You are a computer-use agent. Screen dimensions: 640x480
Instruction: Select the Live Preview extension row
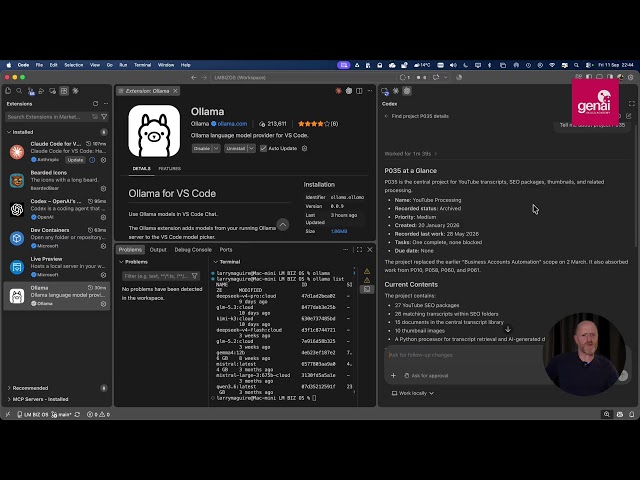[x=57, y=267]
